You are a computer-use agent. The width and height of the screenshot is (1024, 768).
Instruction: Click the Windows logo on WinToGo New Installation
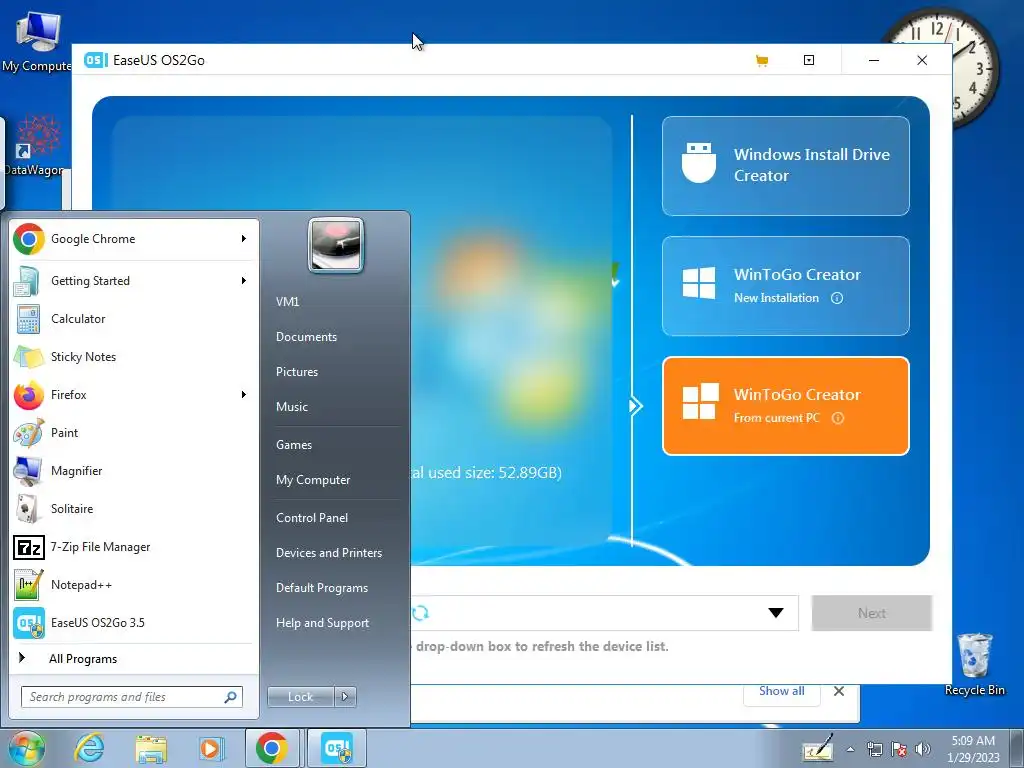coord(699,282)
